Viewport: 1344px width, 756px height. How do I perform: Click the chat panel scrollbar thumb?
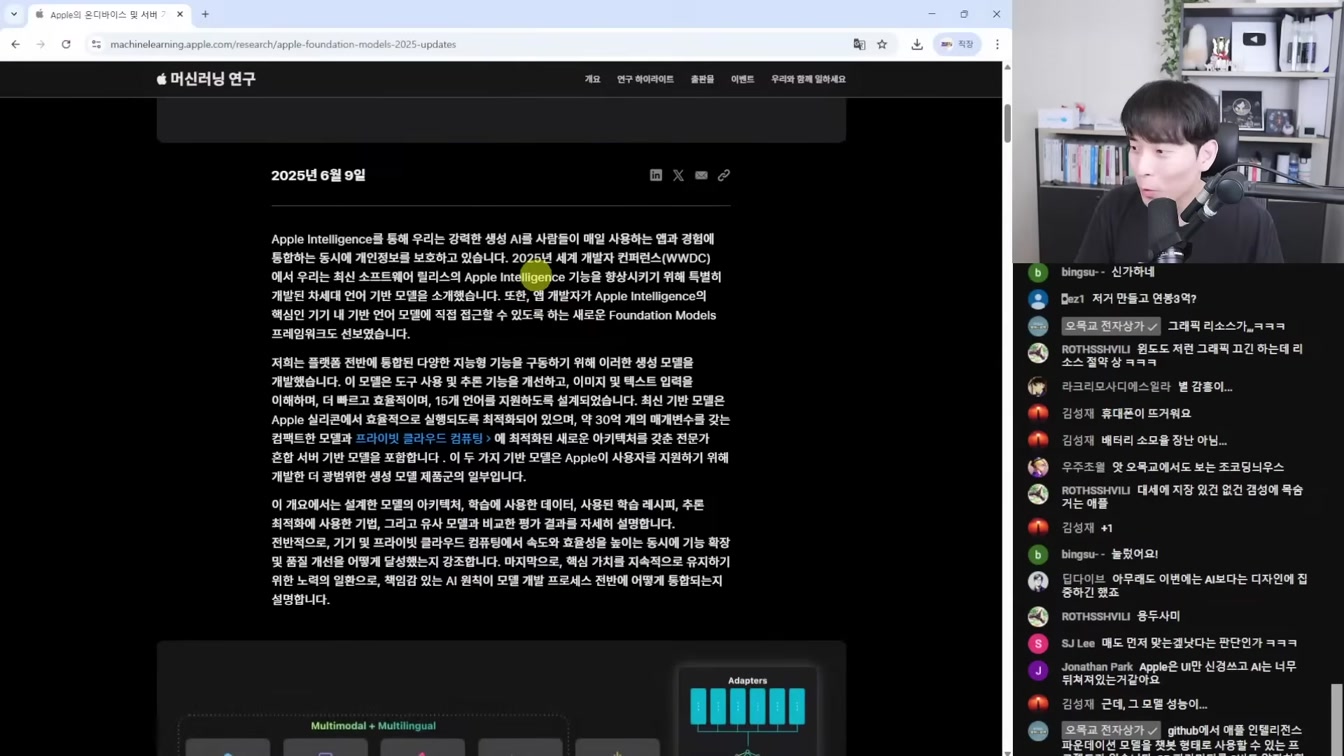tap(1337, 718)
